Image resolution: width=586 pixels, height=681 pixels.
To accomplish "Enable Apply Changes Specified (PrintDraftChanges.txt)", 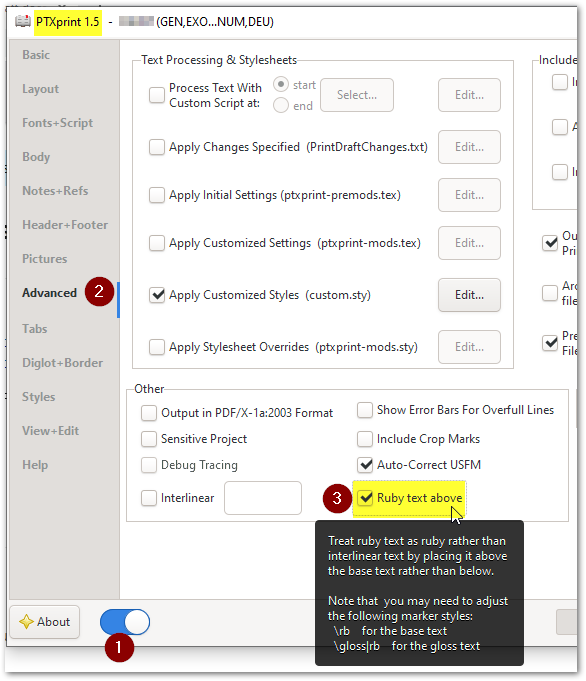I will point(157,147).
